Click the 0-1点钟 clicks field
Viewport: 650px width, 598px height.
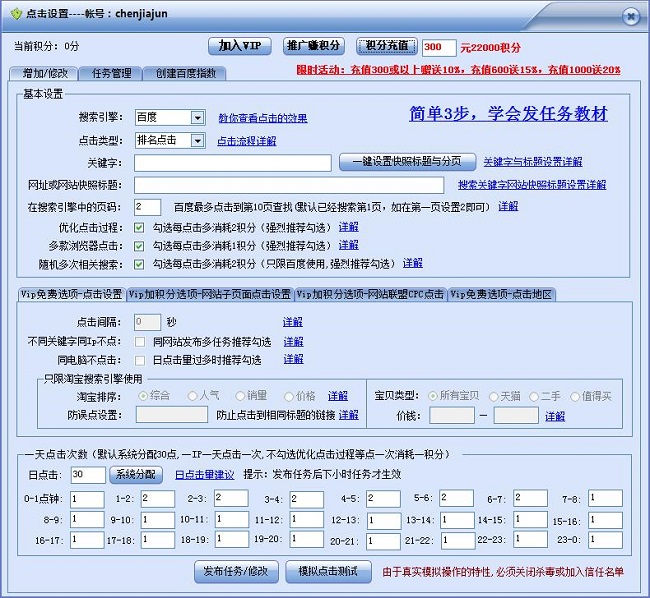pyautogui.click(x=87, y=499)
